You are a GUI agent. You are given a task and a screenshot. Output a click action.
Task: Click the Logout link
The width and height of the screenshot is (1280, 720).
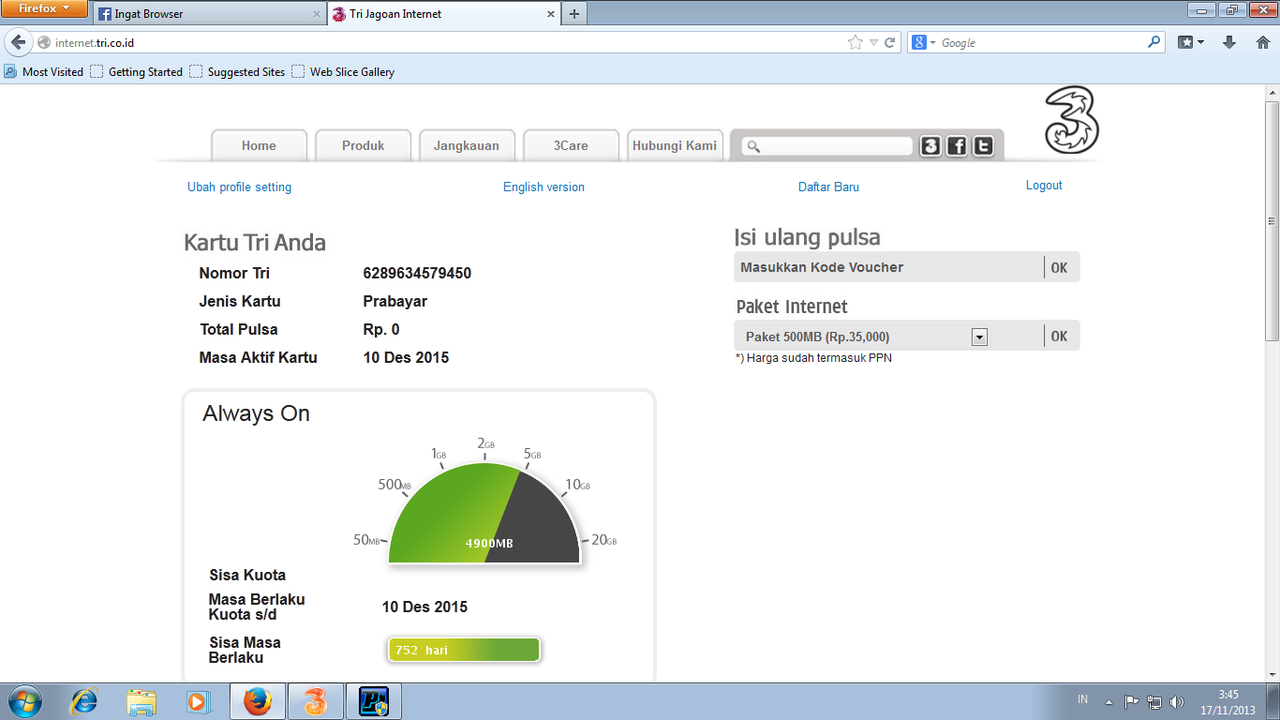[x=1043, y=185]
